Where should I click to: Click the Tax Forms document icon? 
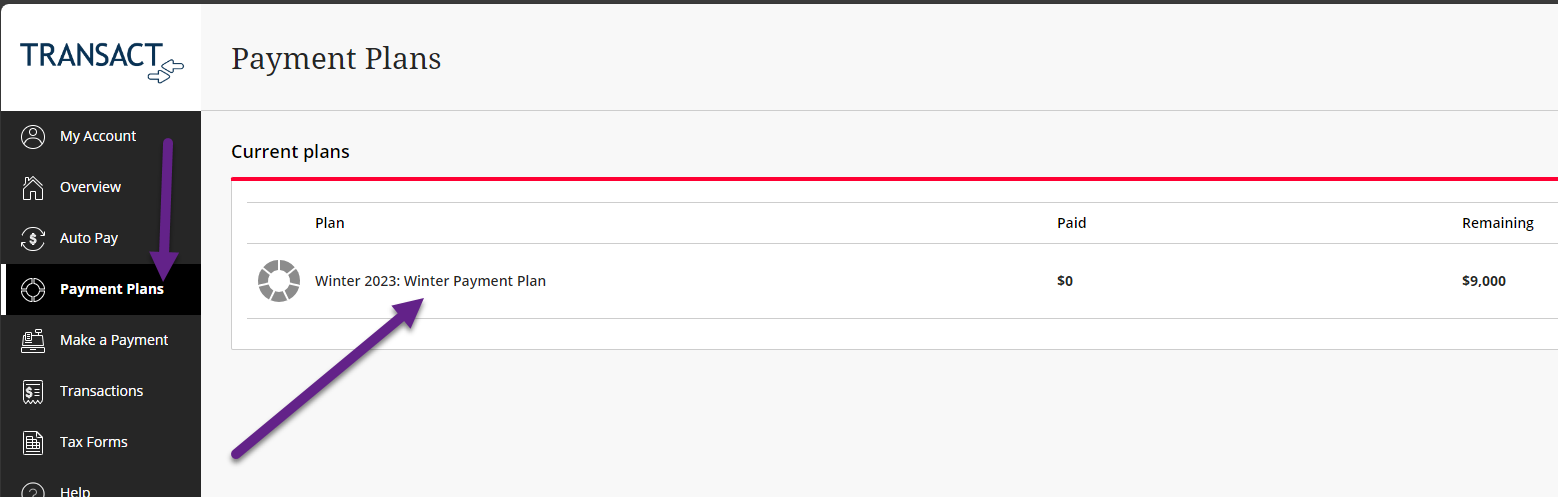point(33,443)
